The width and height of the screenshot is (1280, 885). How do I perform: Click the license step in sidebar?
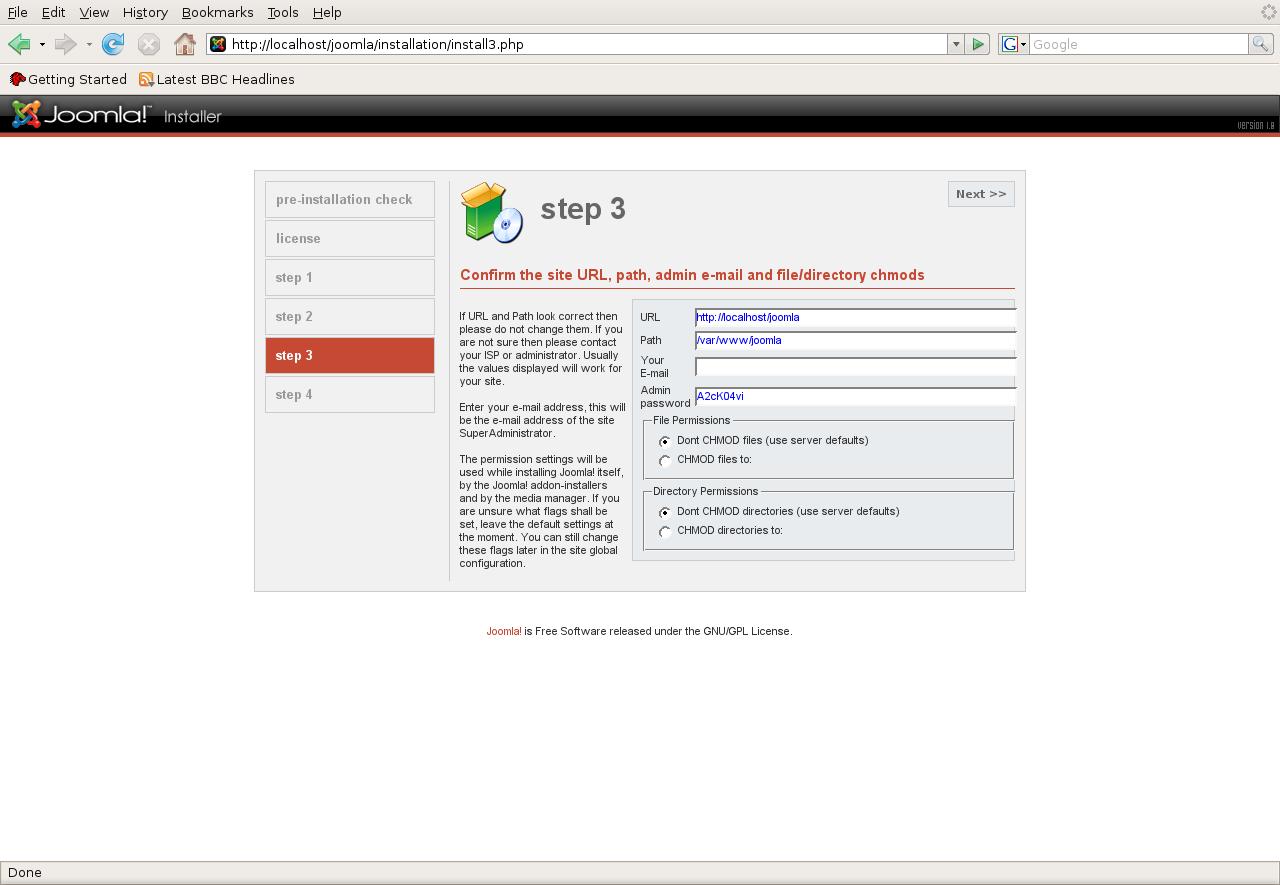(350, 238)
